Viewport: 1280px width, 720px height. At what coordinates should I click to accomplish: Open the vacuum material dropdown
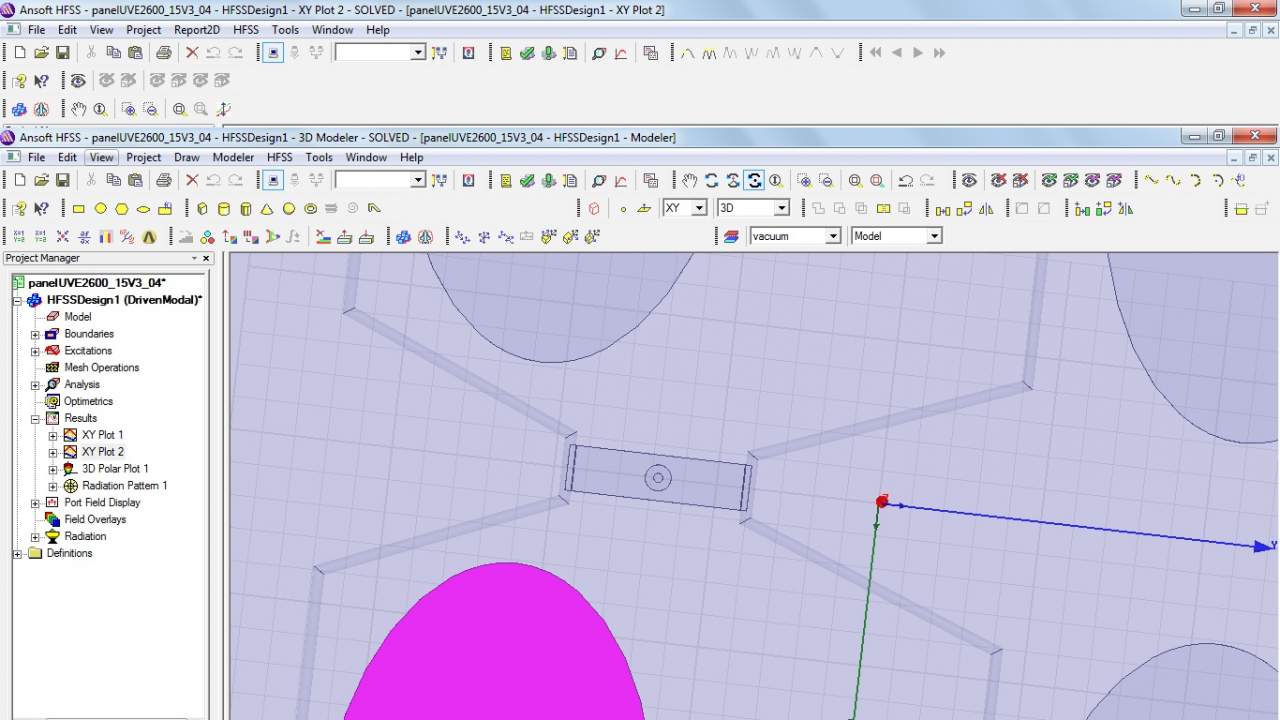[x=832, y=237]
